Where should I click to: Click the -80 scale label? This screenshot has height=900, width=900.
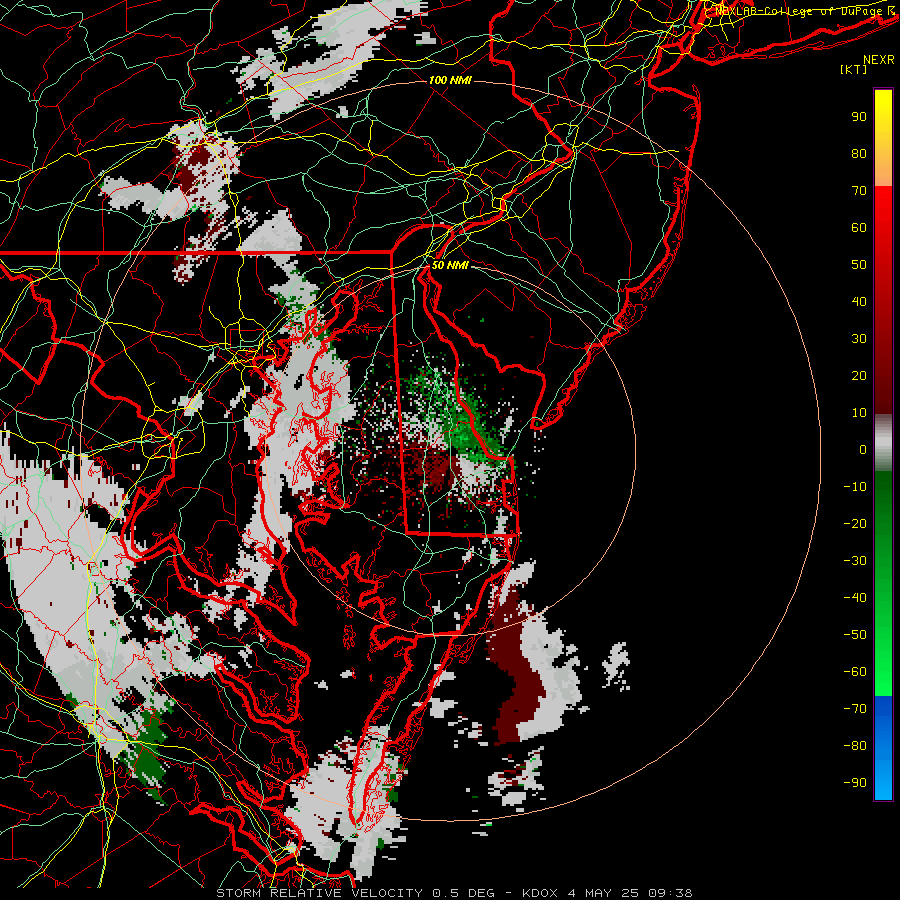tap(855, 746)
